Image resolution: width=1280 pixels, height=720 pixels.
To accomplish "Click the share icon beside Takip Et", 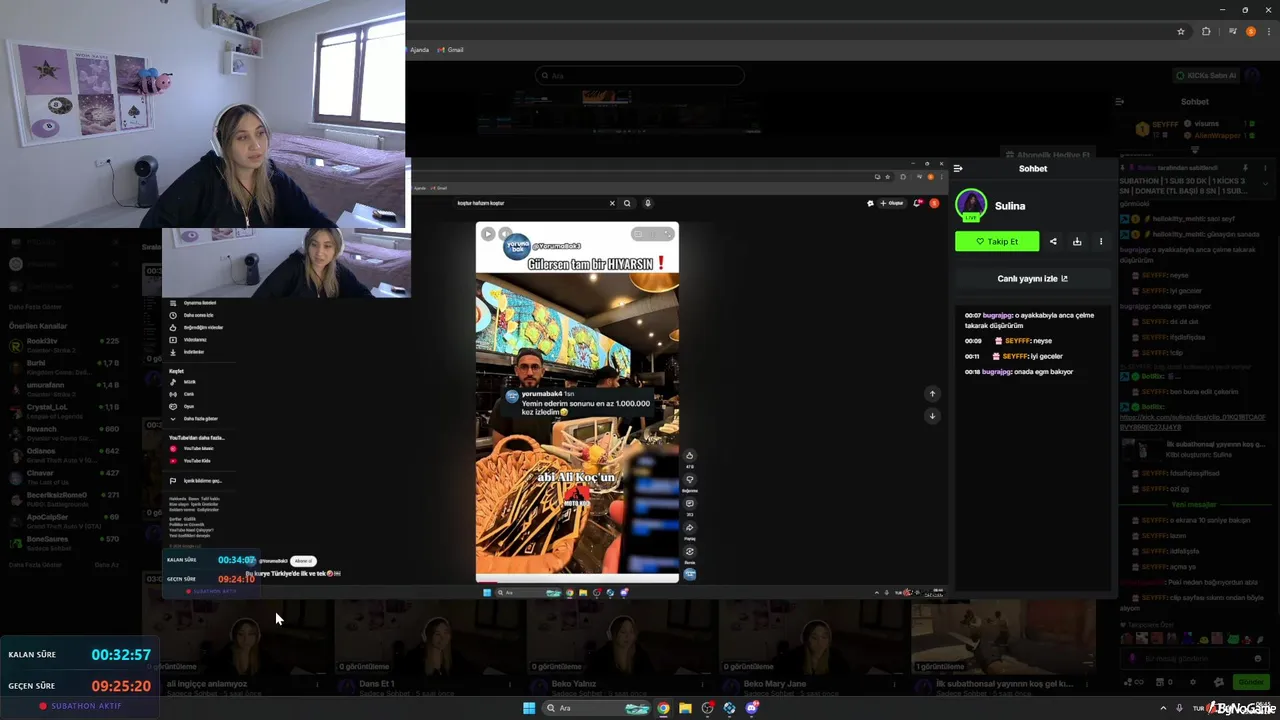I will pyautogui.click(x=1053, y=241).
